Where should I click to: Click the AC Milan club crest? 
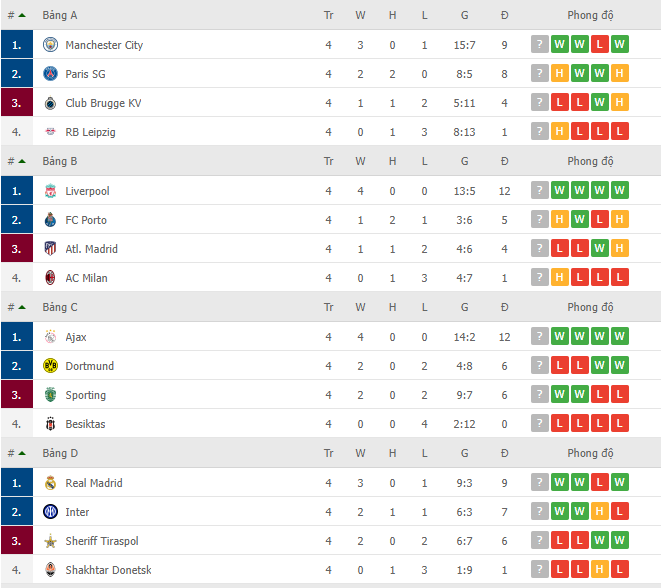tap(50, 278)
